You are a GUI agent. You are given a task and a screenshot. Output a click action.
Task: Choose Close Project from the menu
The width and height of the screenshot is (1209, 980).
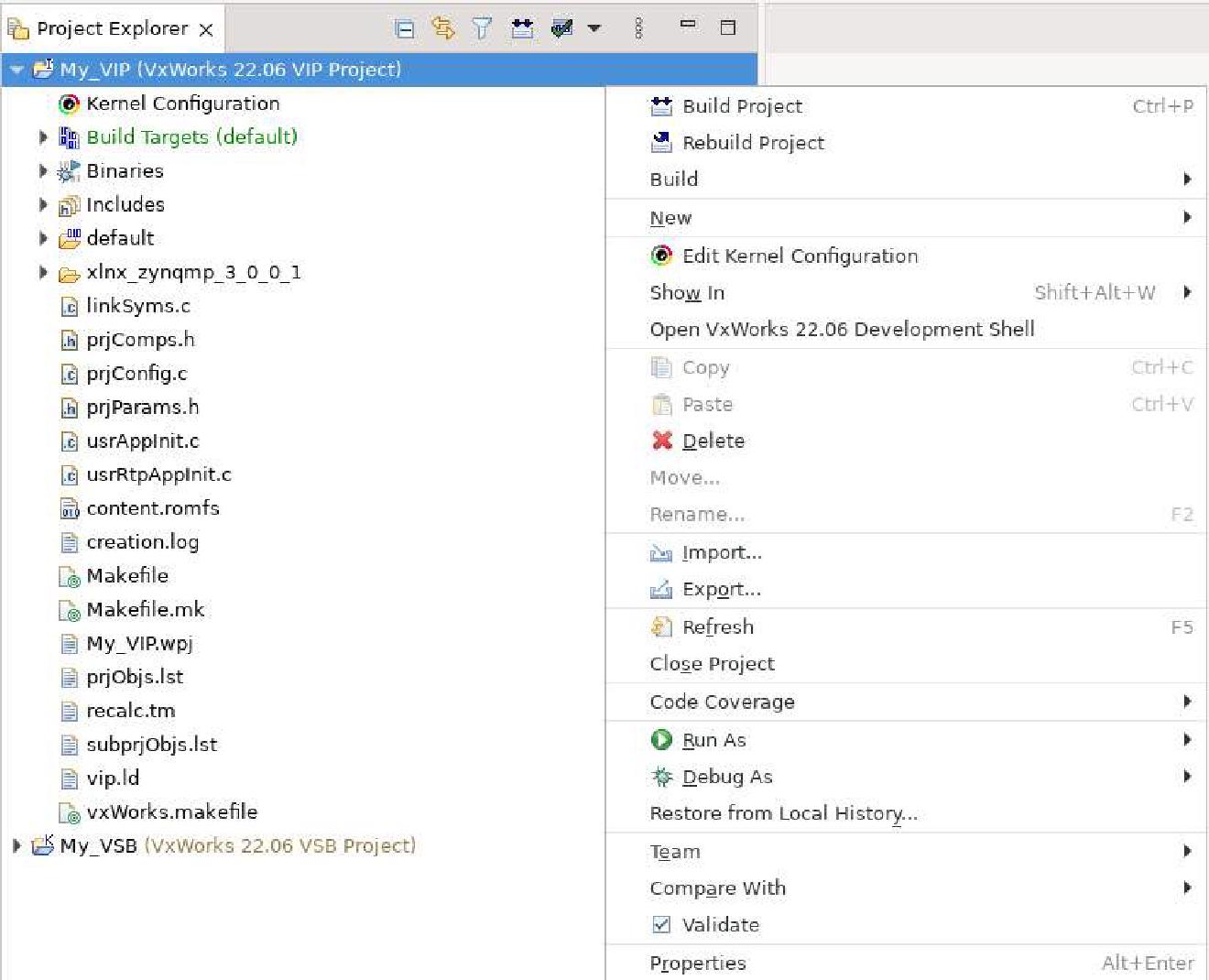pos(712,664)
